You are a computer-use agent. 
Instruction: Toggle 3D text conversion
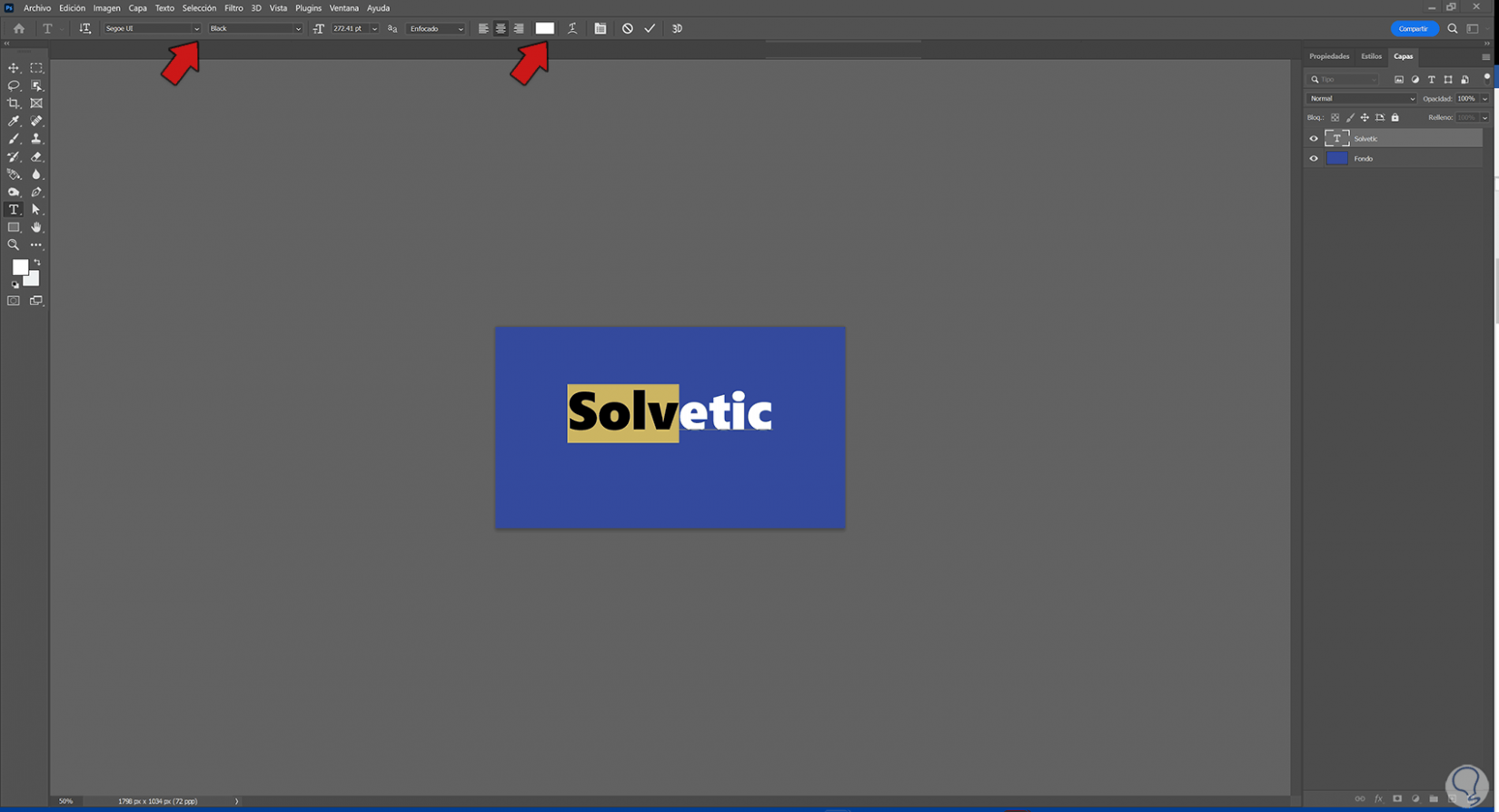677,28
